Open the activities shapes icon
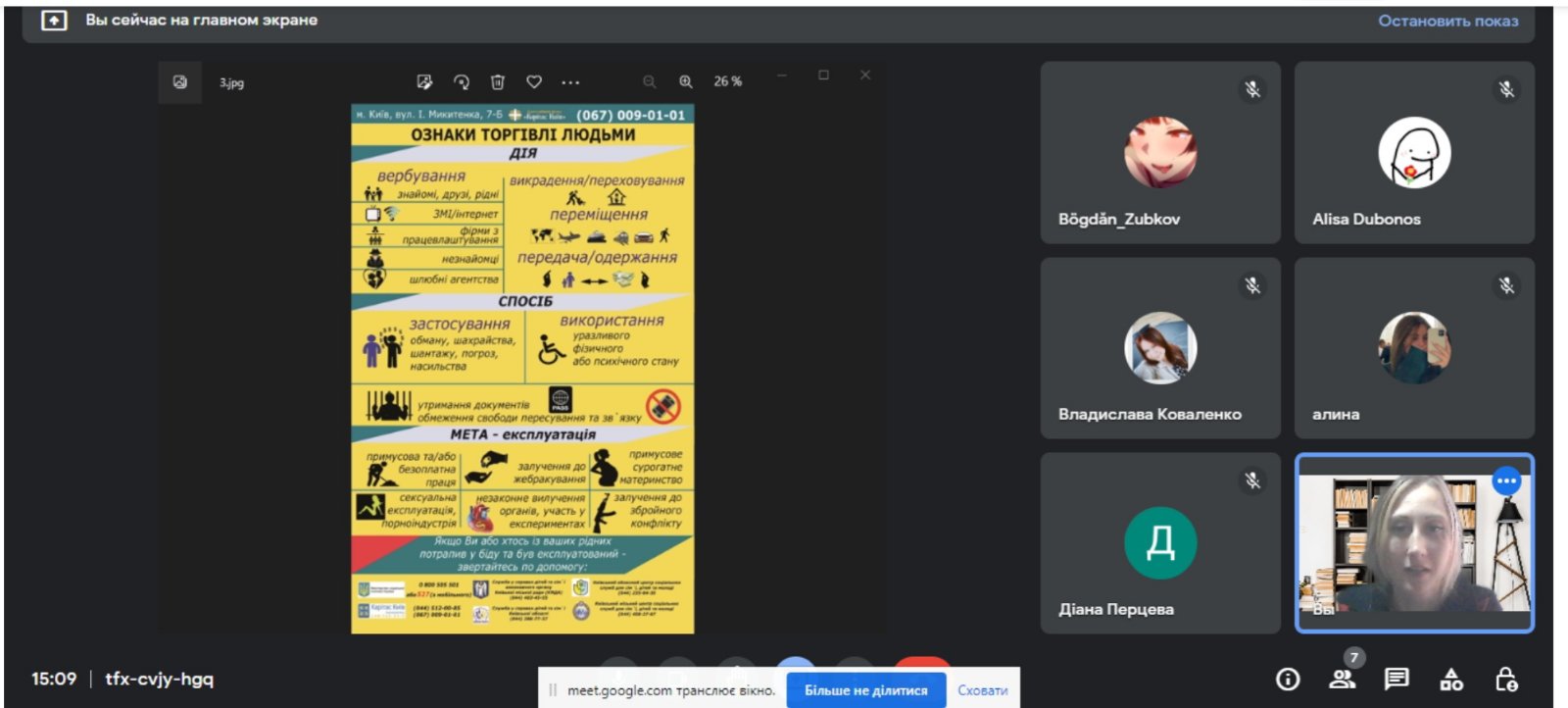The width and height of the screenshot is (1568, 708). (1451, 679)
